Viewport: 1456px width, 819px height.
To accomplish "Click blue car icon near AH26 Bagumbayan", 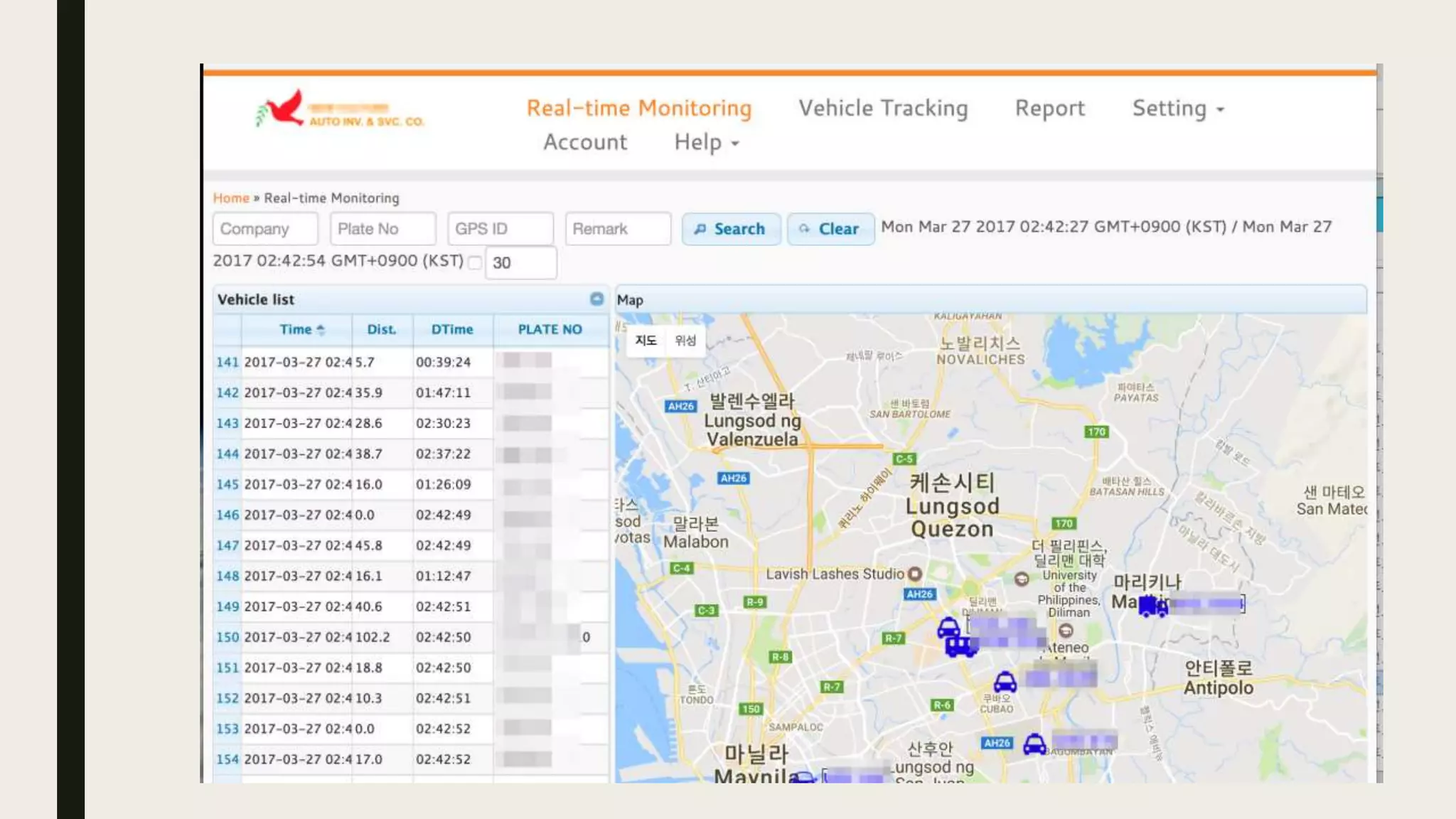I will [x=1034, y=744].
